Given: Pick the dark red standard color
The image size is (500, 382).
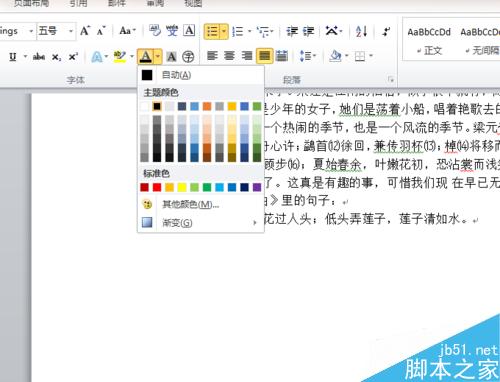Looking at the screenshot, I should (x=144, y=187).
